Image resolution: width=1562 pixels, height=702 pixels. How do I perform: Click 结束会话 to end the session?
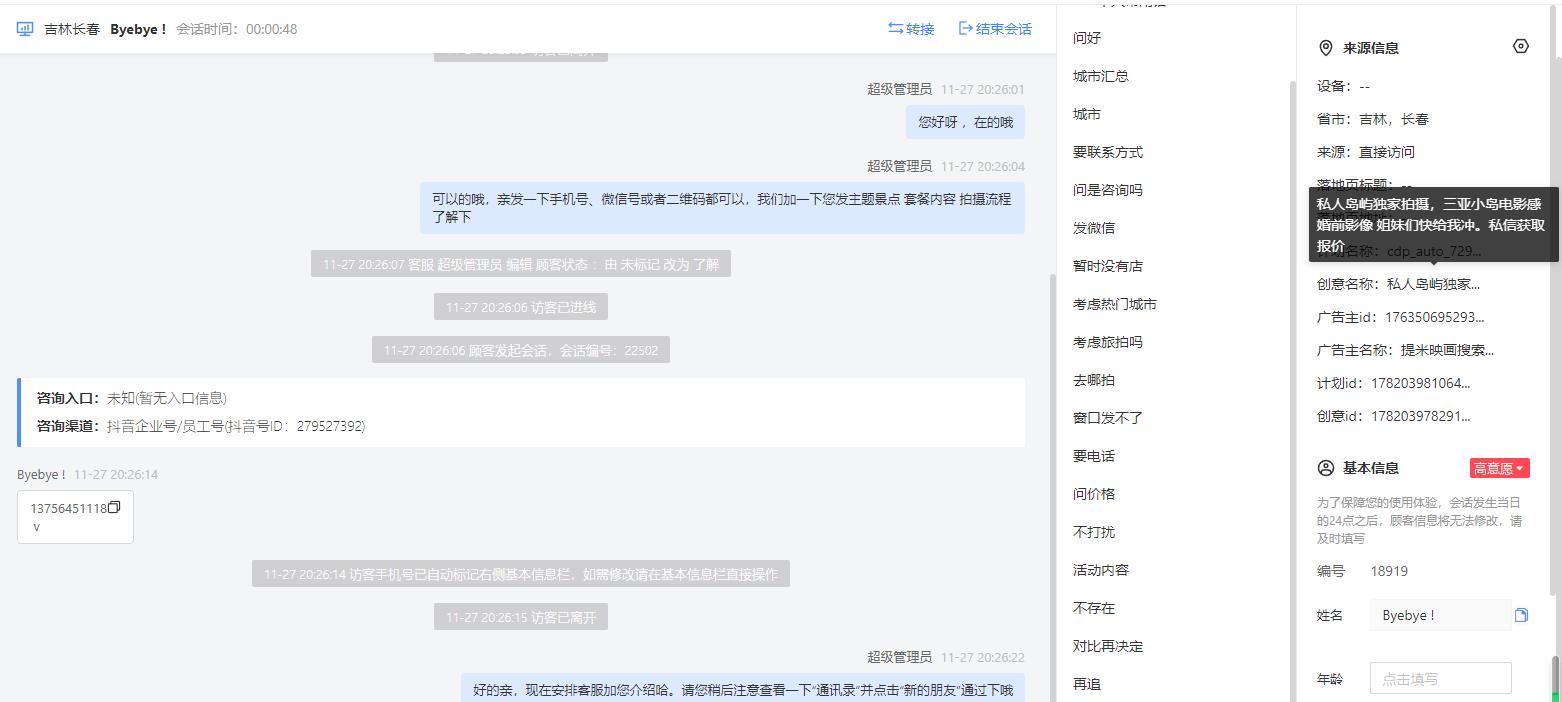[x=995, y=29]
